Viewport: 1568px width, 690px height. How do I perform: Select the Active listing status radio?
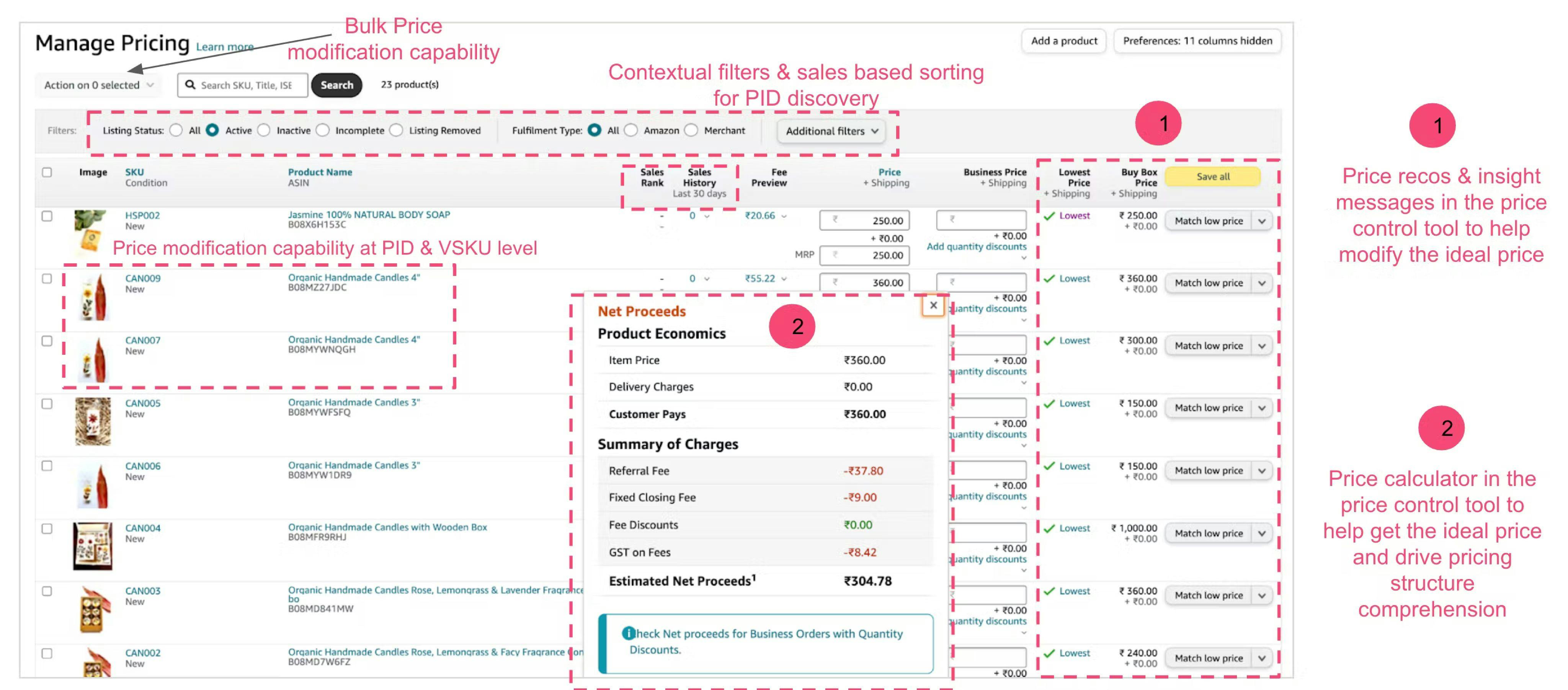212,130
